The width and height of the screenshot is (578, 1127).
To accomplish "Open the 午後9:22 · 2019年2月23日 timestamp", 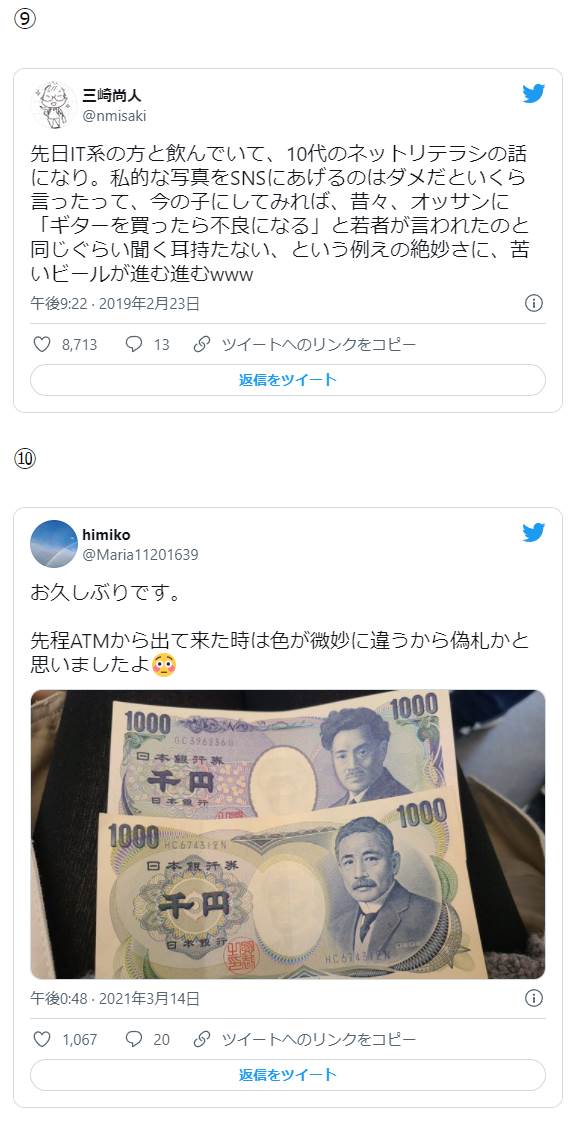I will coord(115,304).
